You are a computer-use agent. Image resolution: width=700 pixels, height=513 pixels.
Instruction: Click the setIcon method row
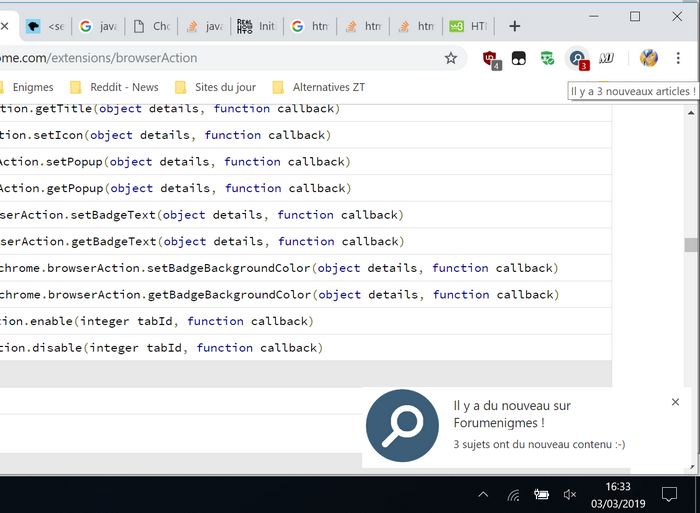(305, 135)
